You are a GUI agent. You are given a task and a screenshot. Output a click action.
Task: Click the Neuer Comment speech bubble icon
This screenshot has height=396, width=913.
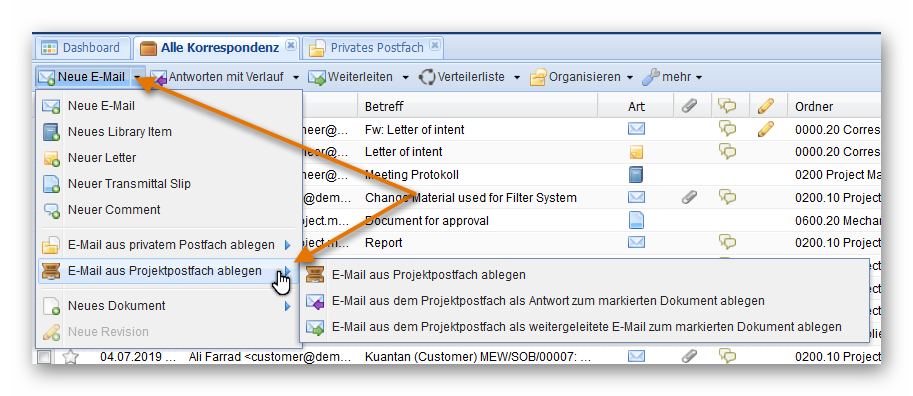51,210
